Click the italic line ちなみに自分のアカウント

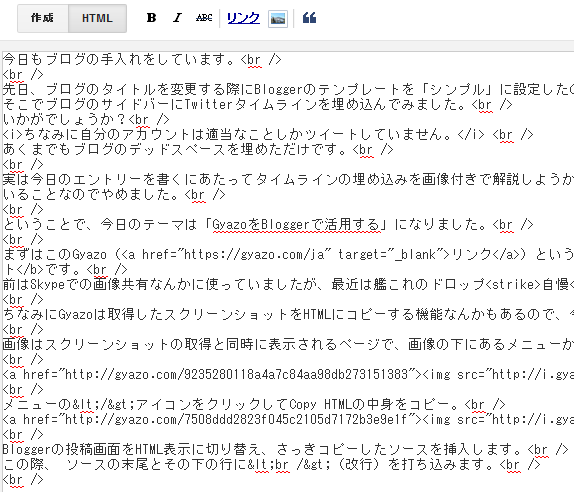[x=268, y=134]
